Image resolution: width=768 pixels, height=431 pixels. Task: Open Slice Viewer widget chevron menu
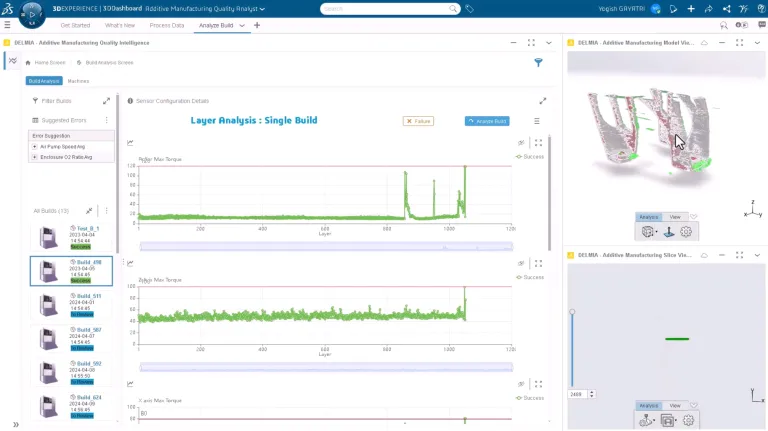coord(757,255)
